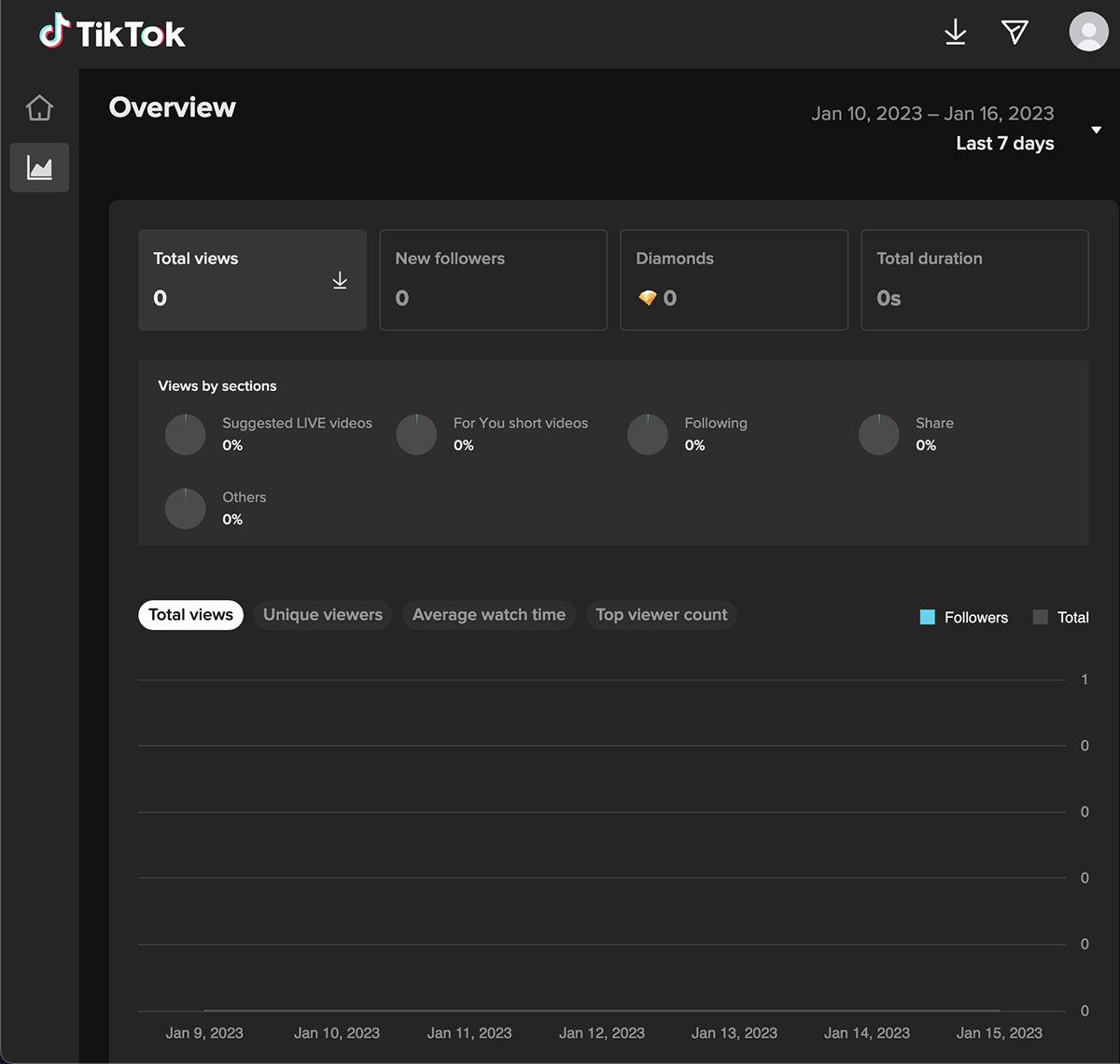Select the Total duration card
This screenshot has width=1120, height=1064.
coord(975,280)
